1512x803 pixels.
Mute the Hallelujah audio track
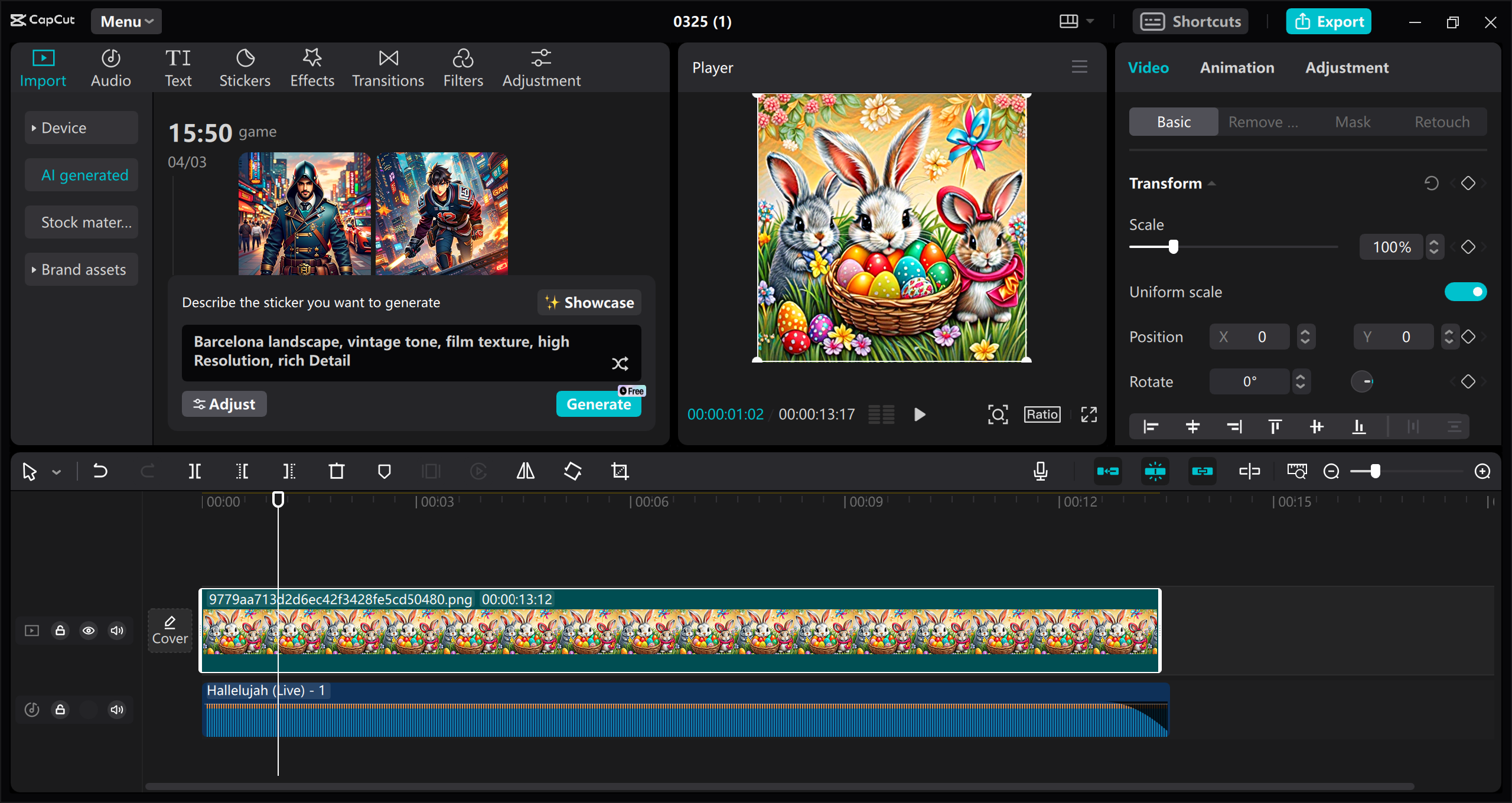point(116,710)
